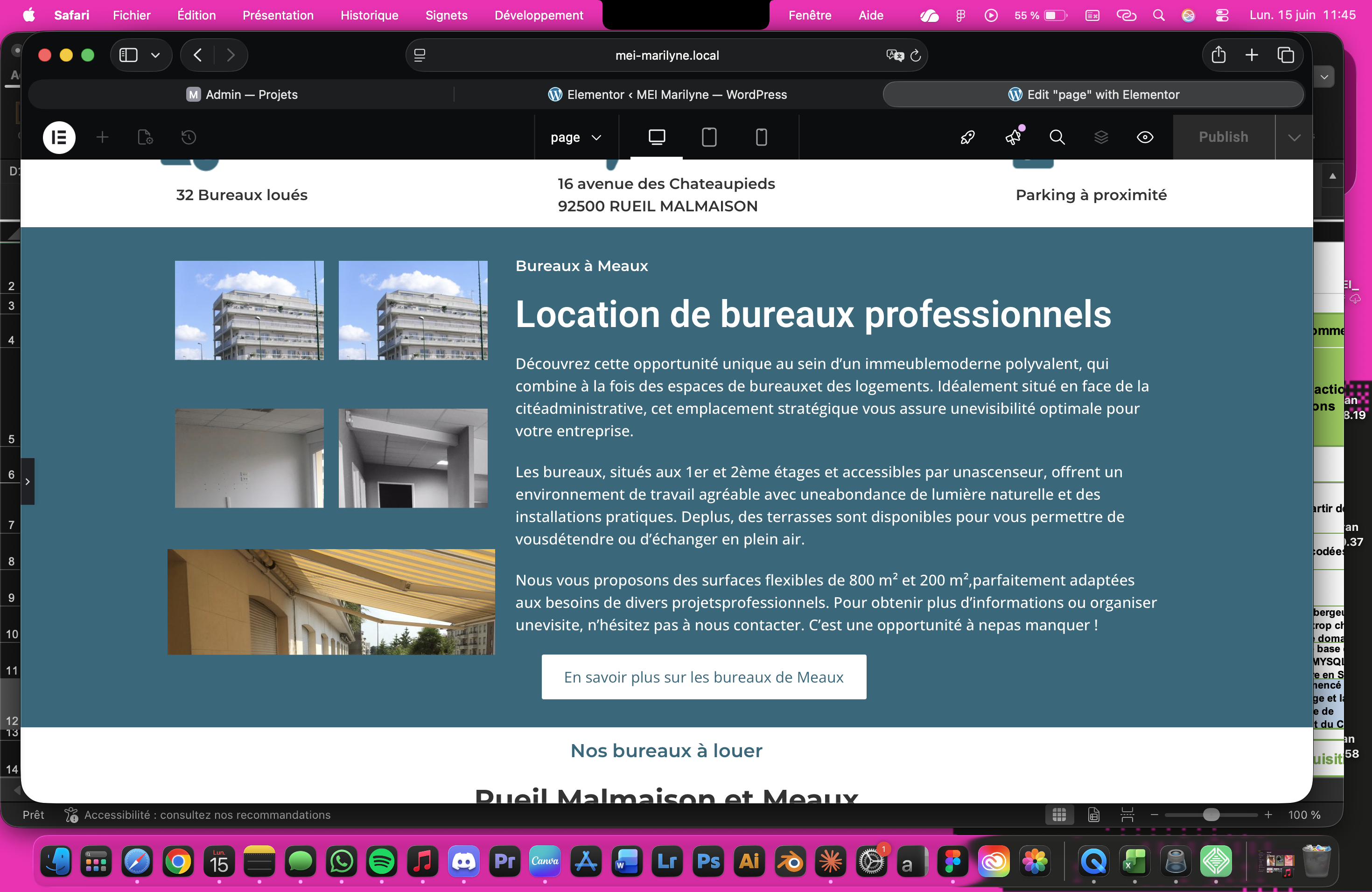The height and width of the screenshot is (892, 1372).
Task: Select first building photo thumbnail
Action: (249, 310)
